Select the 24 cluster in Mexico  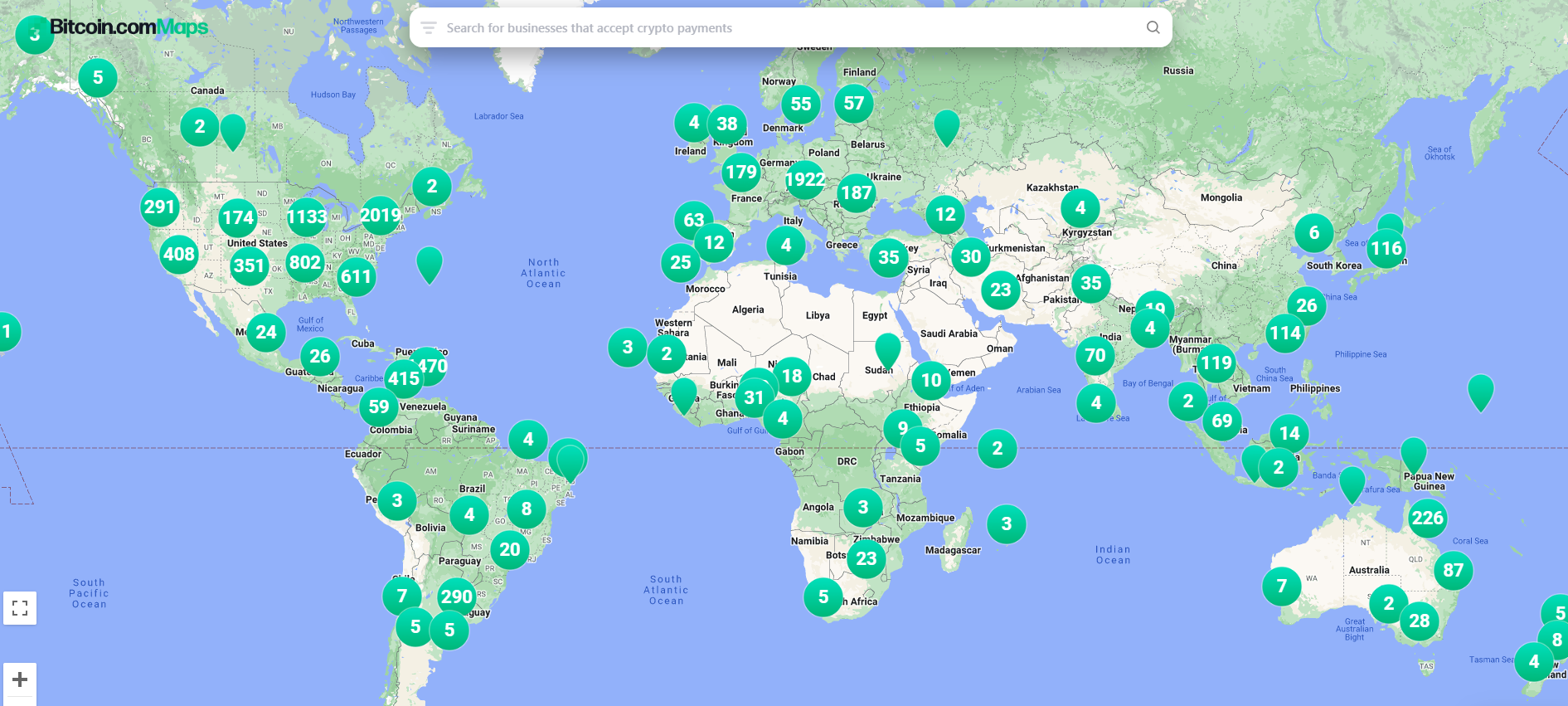pyautogui.click(x=266, y=333)
